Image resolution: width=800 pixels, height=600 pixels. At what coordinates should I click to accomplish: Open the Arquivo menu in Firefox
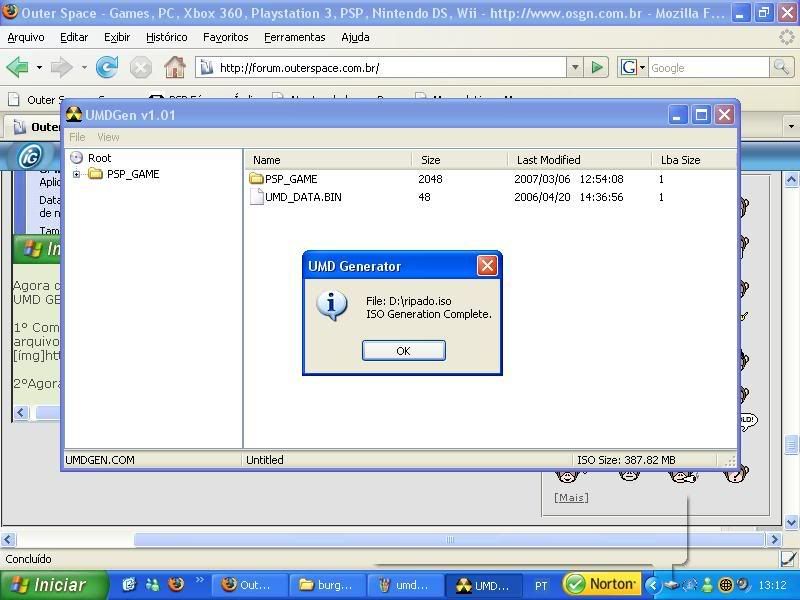(x=26, y=37)
